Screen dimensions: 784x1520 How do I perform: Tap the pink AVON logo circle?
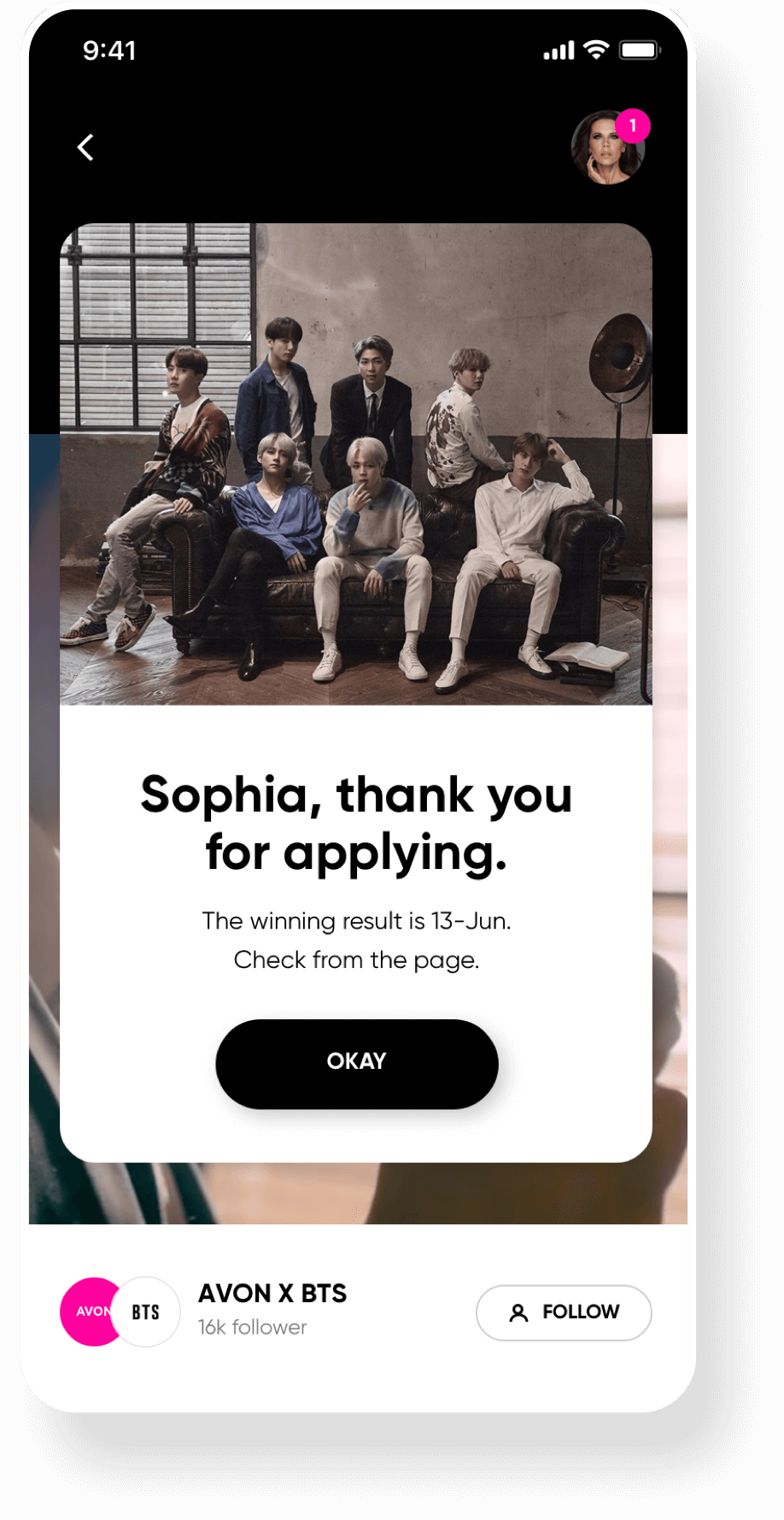point(91,1312)
